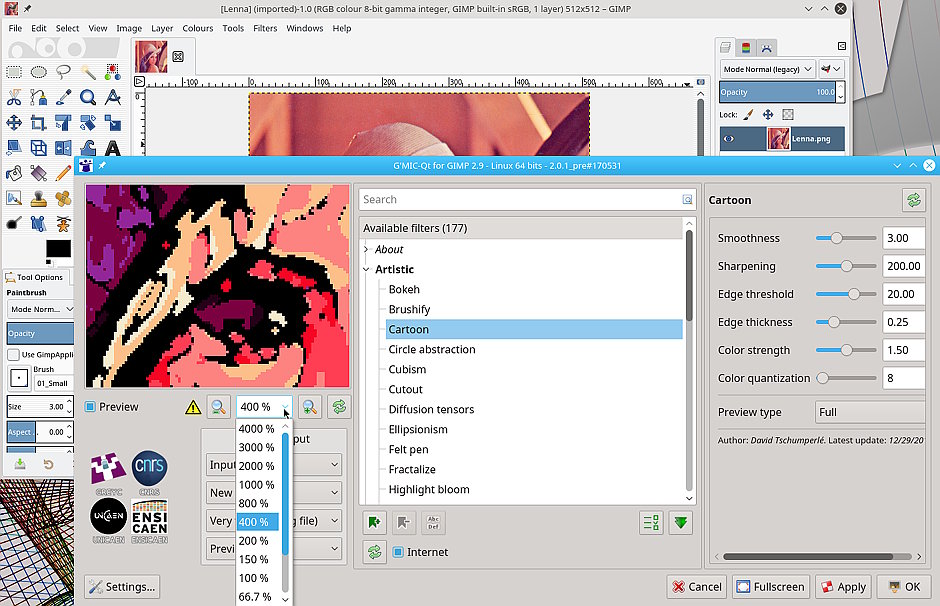The width and height of the screenshot is (940, 606).
Task: Open the Preview type Full dropdown
Action: click(869, 412)
